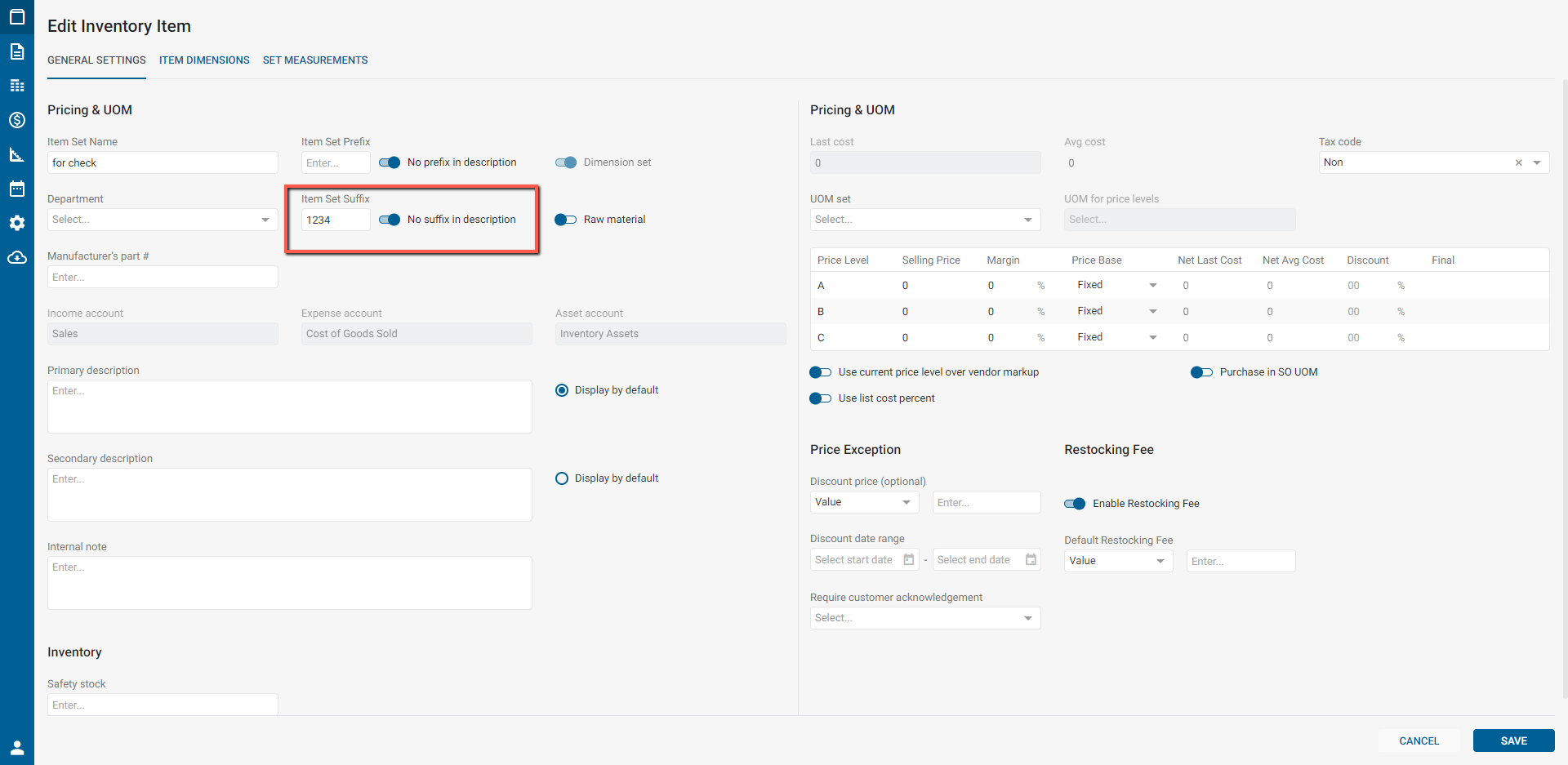Open the grid table sidebar icon
This screenshot has width=1568, height=765.
coord(17,86)
